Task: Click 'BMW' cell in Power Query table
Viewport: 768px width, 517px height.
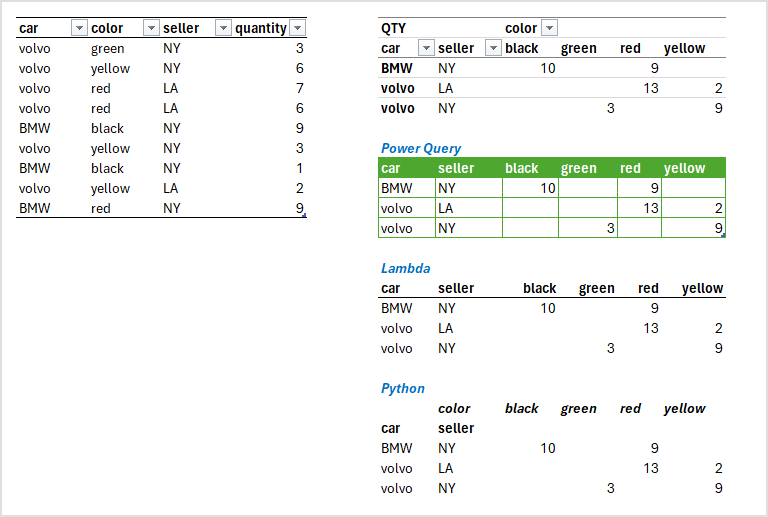Action: (x=397, y=188)
